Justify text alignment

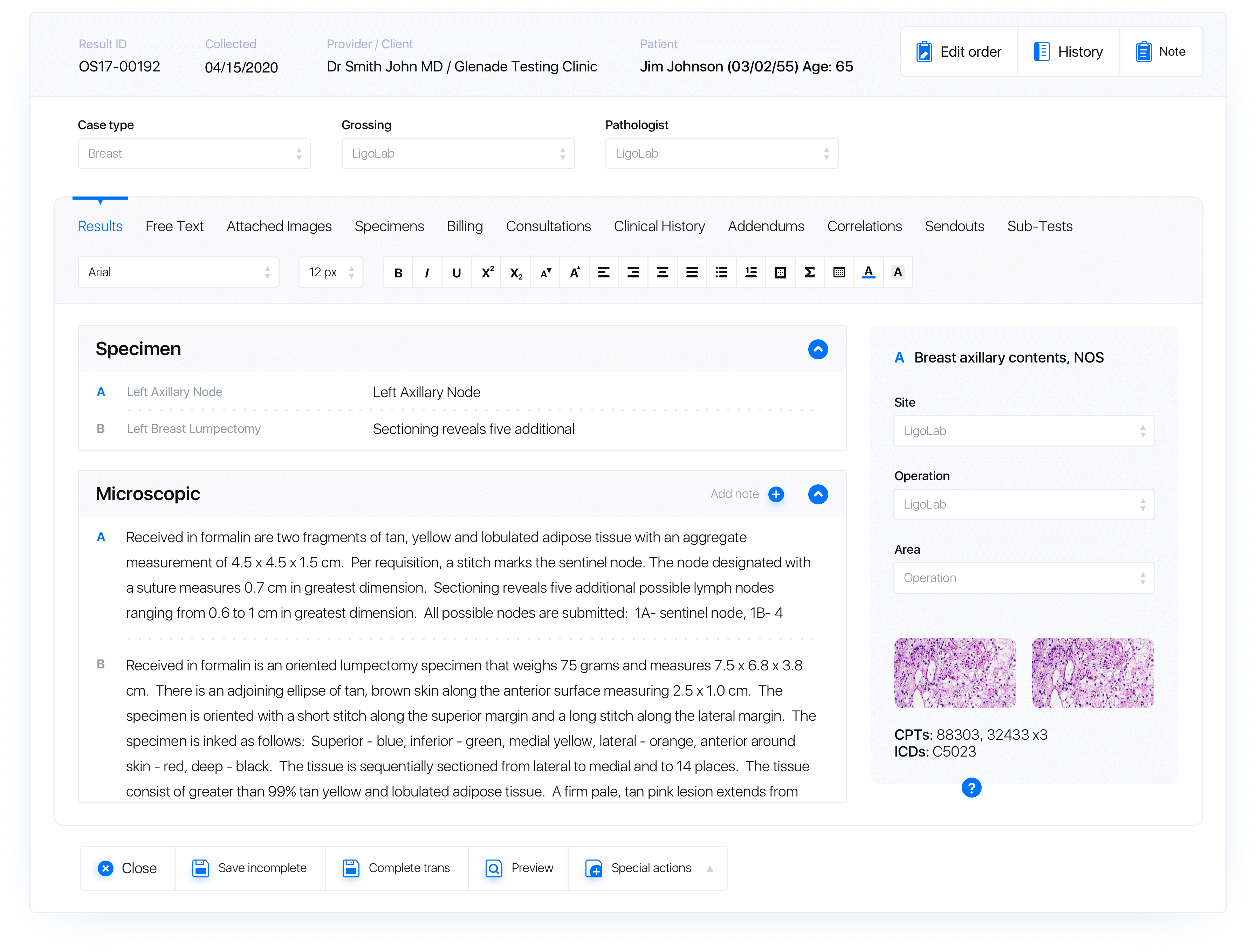point(692,273)
